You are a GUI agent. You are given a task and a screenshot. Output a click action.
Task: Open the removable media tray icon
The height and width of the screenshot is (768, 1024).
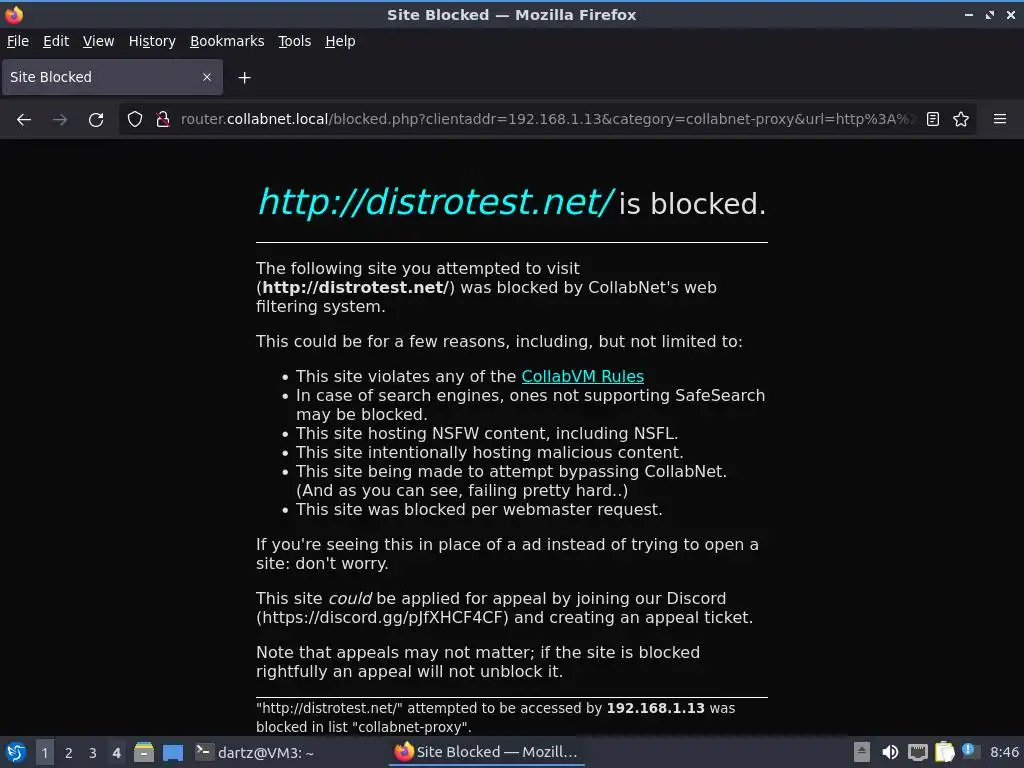[862, 752]
